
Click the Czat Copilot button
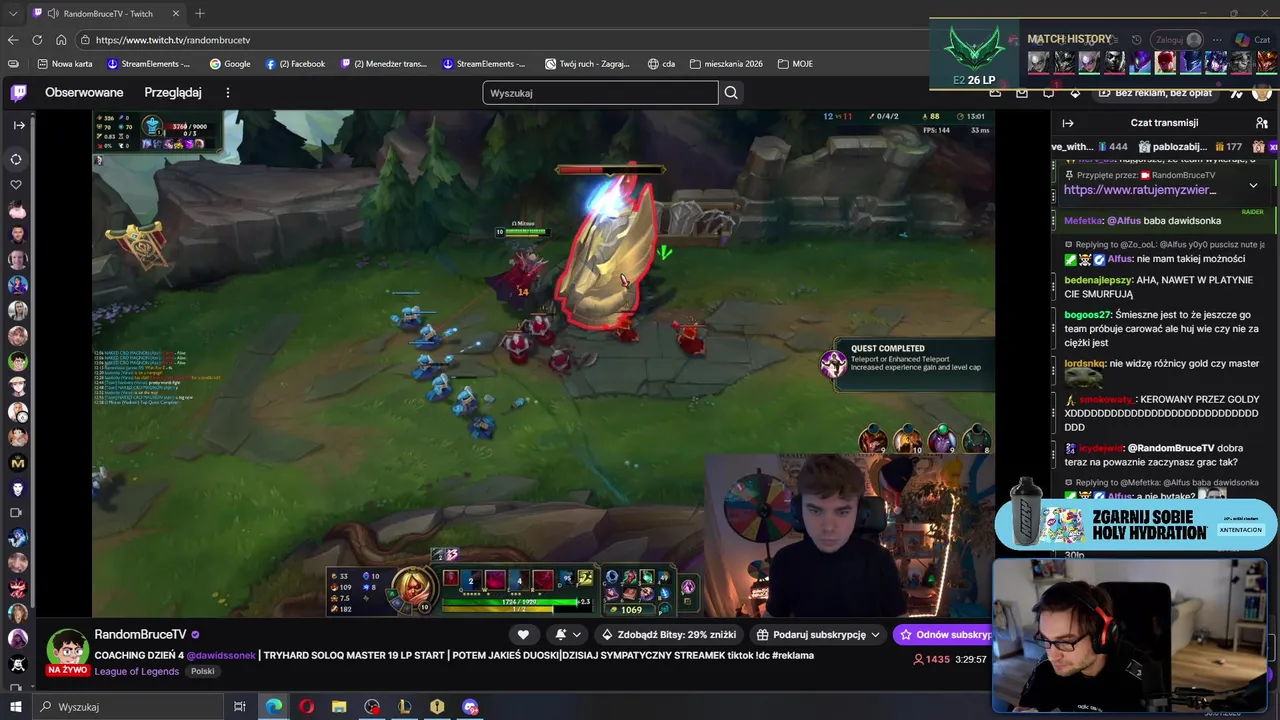pyautogui.click(x=1251, y=40)
